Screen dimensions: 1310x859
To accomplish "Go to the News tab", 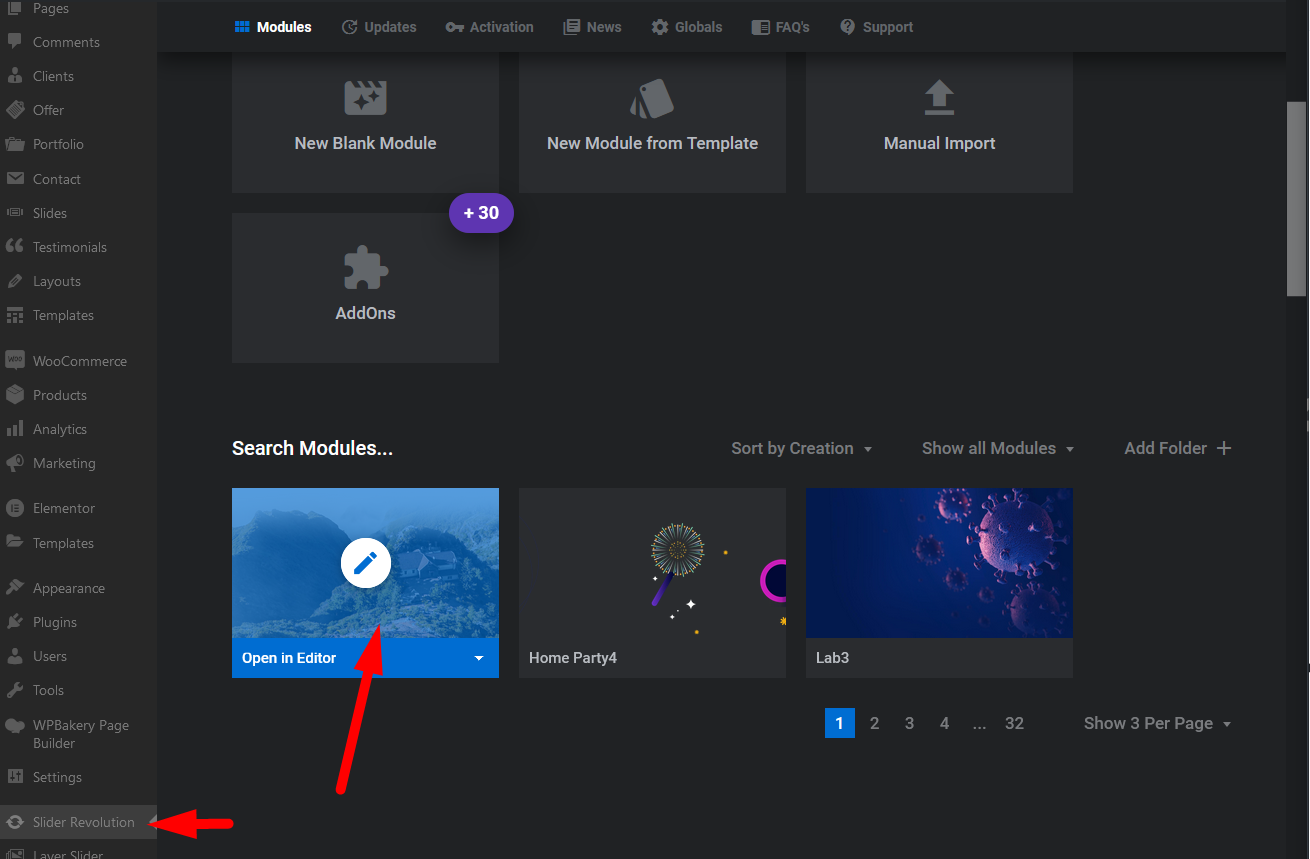I will 592,27.
